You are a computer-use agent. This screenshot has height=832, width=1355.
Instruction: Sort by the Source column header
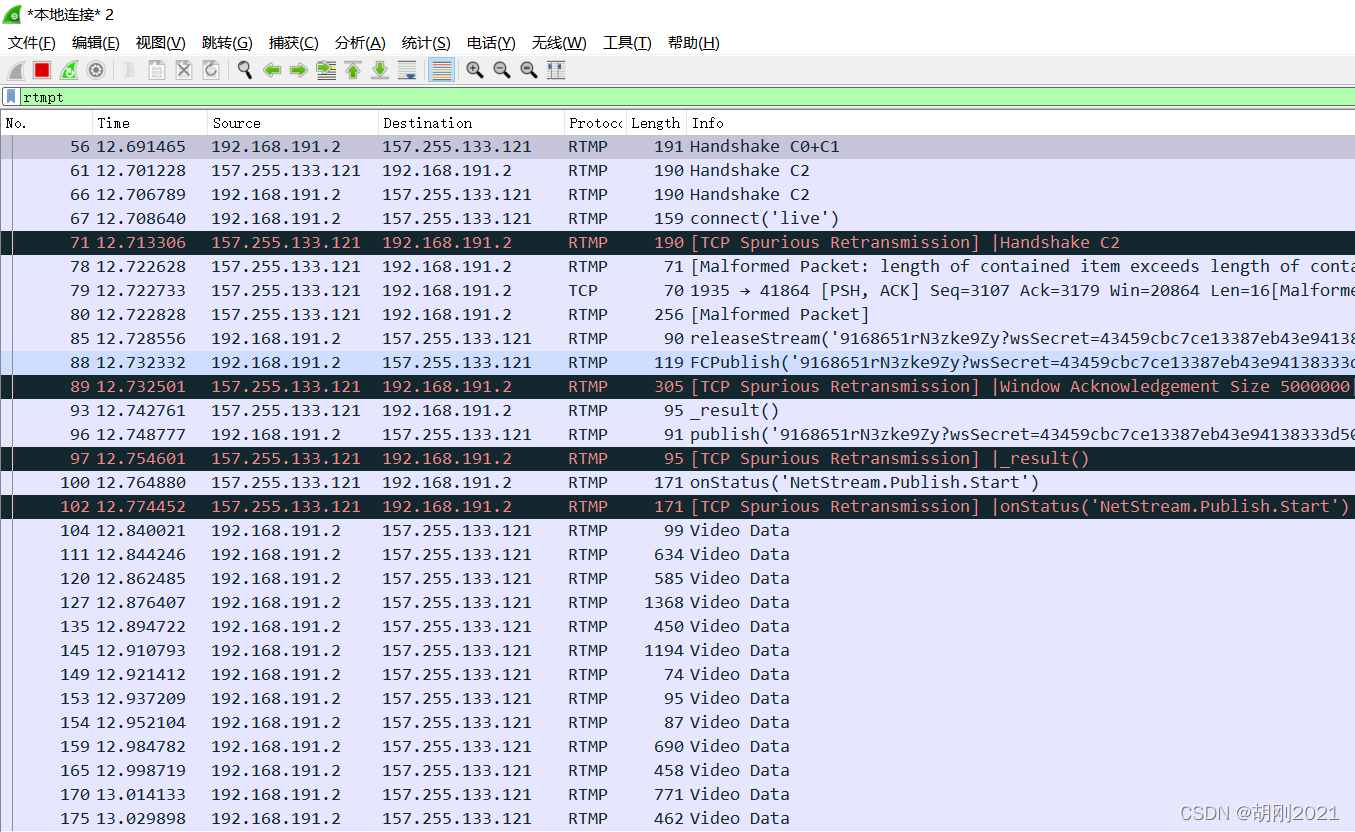point(294,123)
